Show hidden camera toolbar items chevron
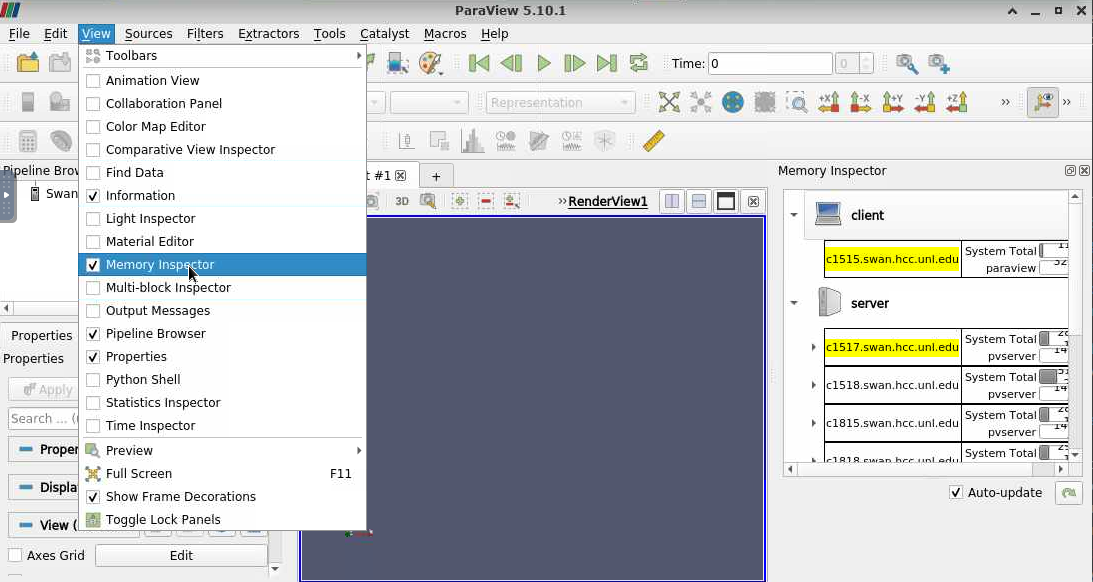Screen dimensions: 1093x582 click(x=1005, y=102)
